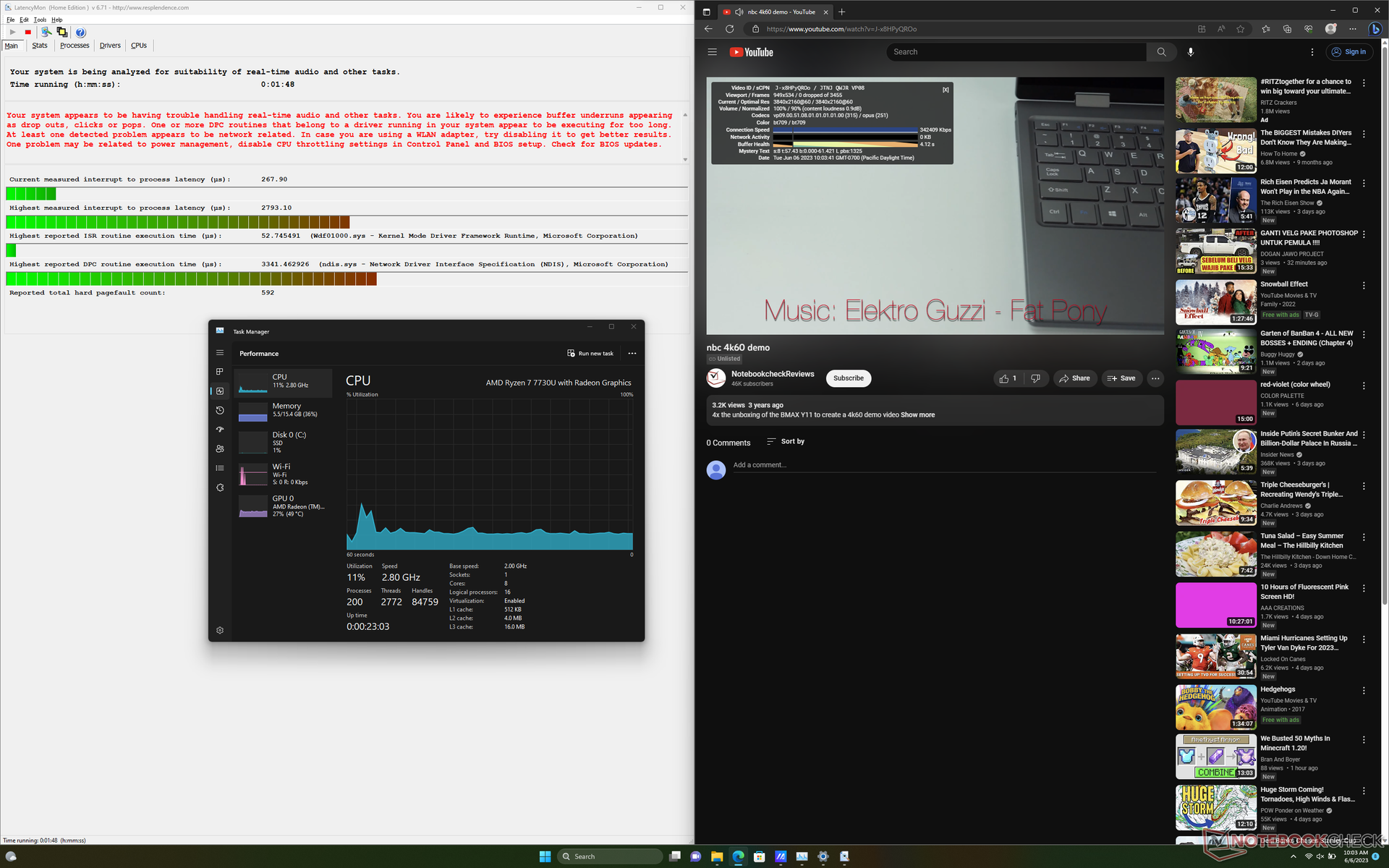Expand description with Show more
This screenshot has width=1389, height=868.
pos(917,415)
